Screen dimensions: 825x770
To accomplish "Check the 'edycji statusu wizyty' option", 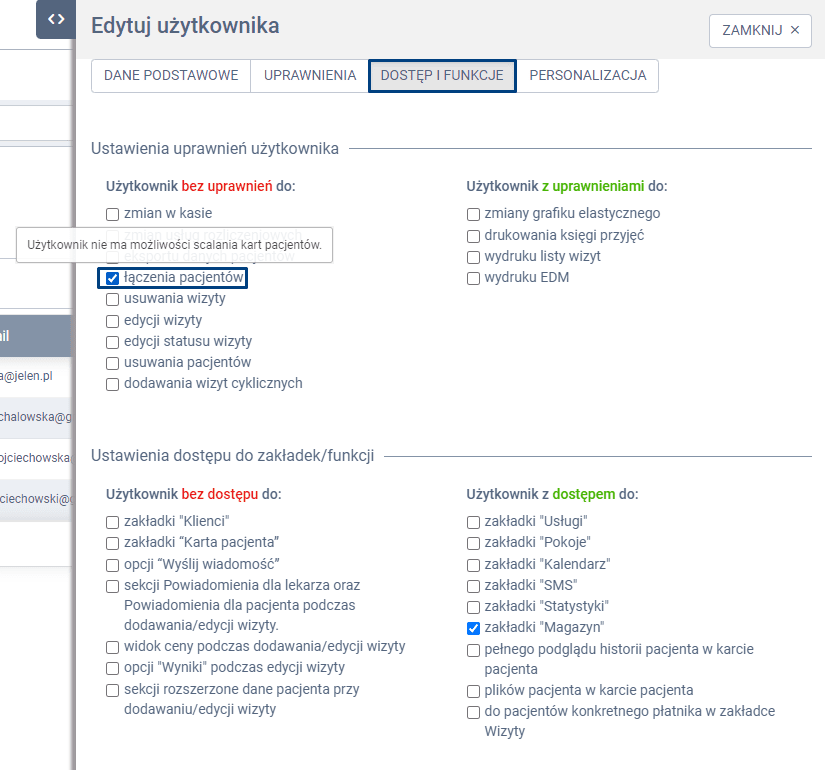I will (113, 342).
